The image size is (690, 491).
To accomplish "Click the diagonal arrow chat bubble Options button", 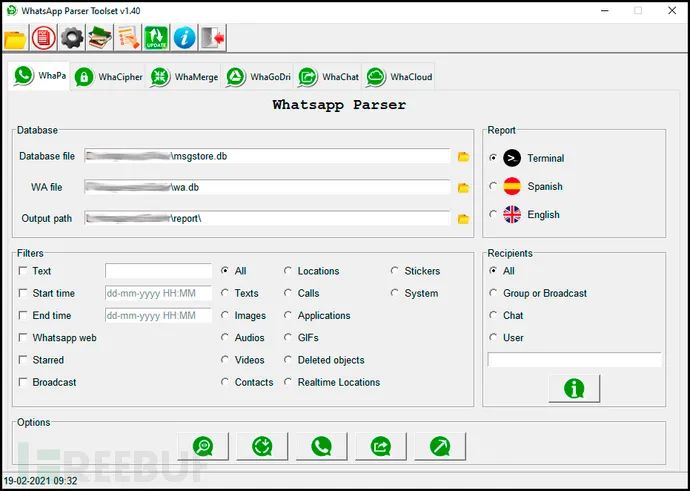I will pyautogui.click(x=440, y=447).
